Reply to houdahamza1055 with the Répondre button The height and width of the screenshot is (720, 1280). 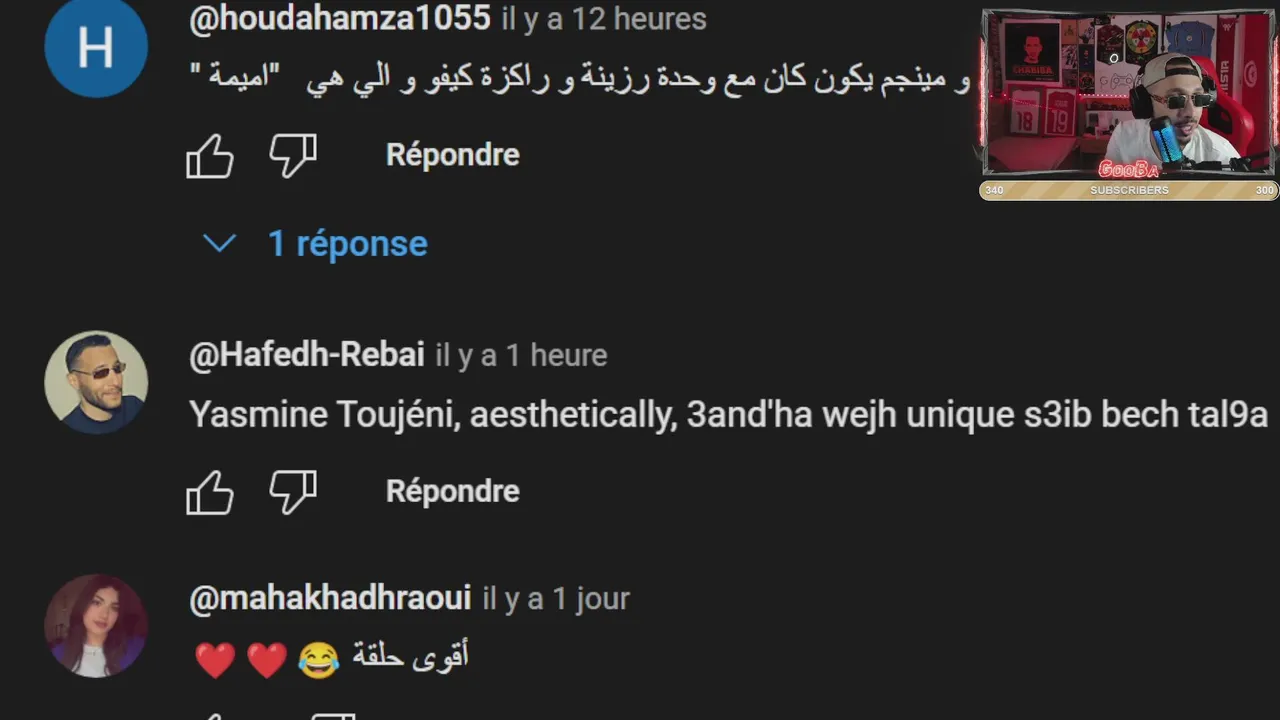click(x=453, y=155)
